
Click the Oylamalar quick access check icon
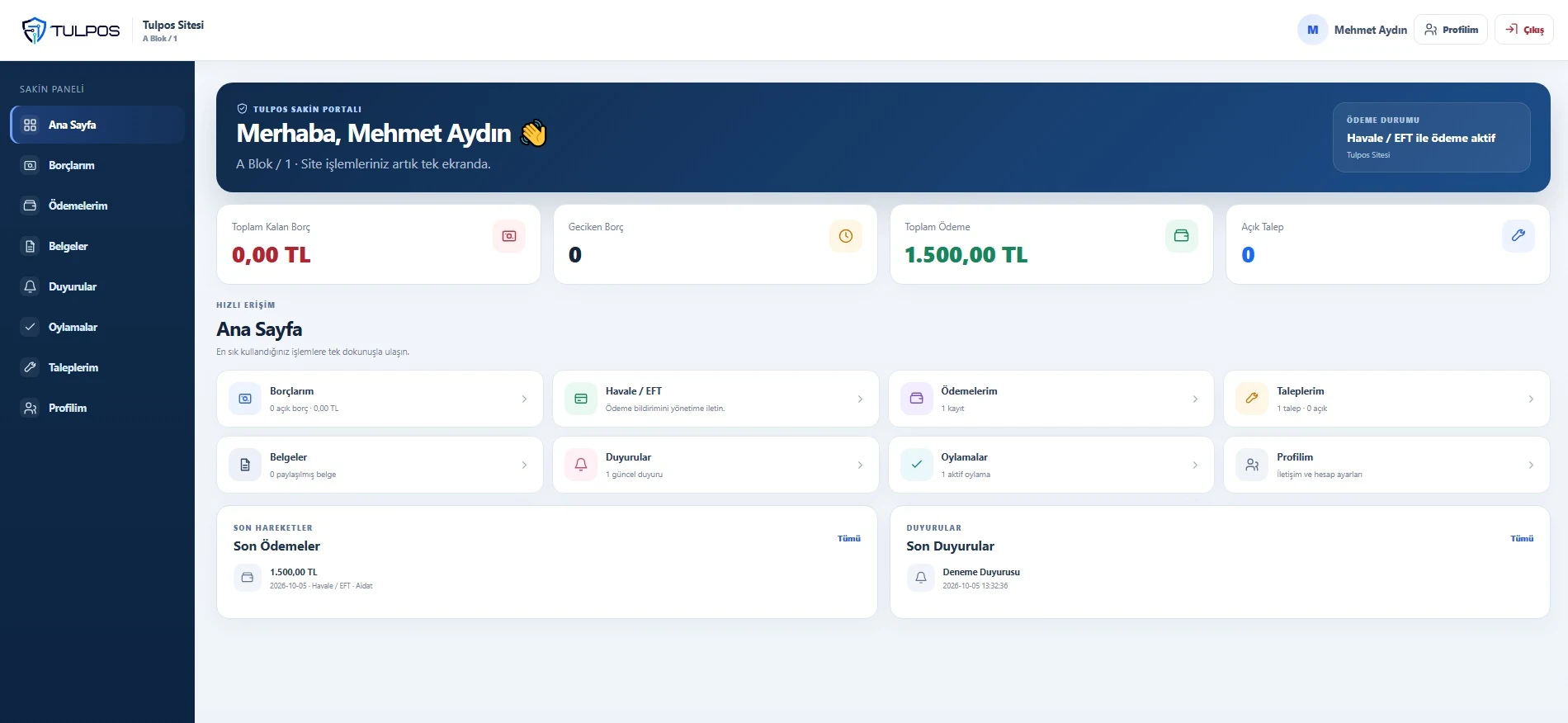pos(916,465)
